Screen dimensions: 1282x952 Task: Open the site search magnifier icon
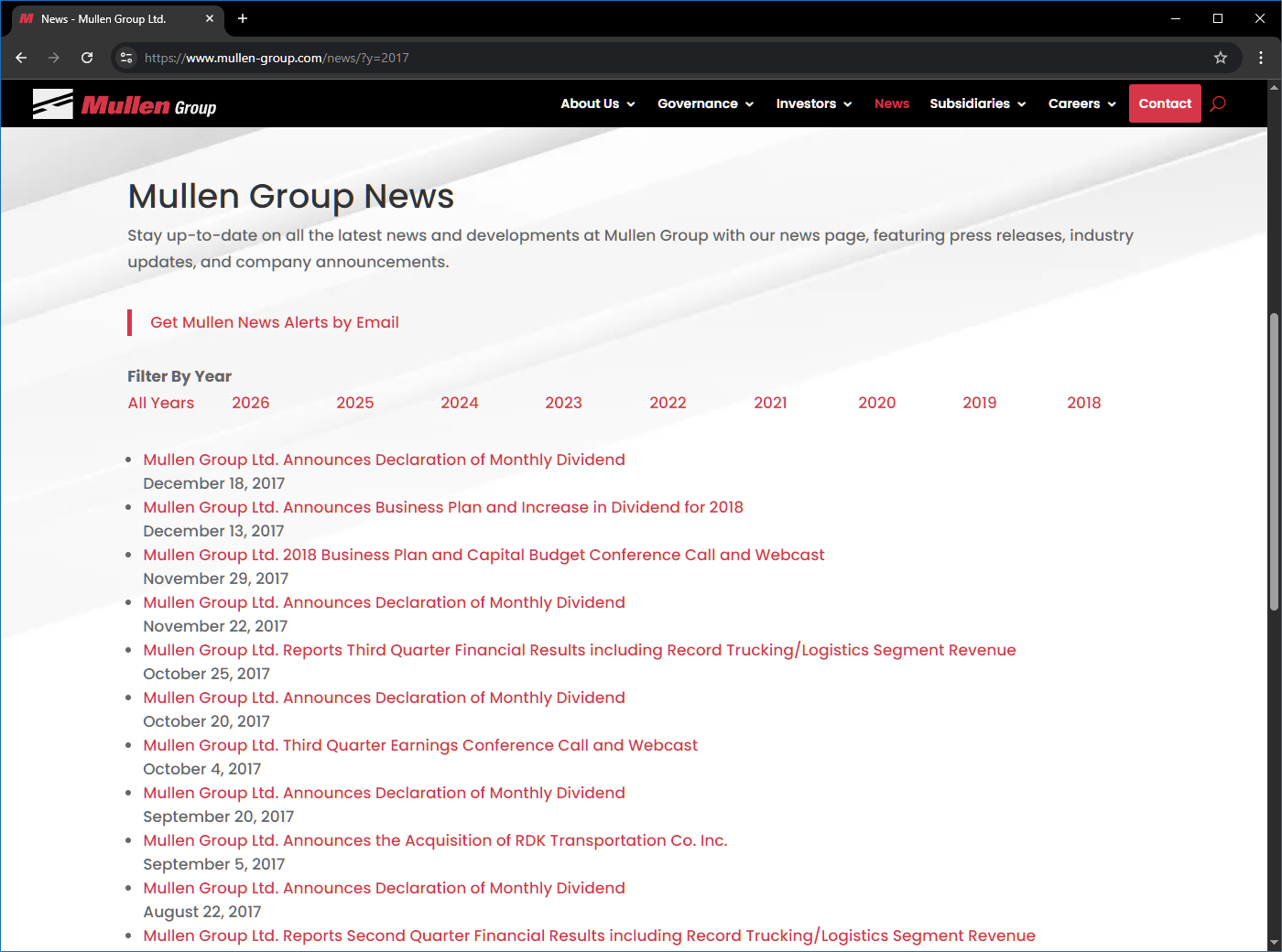tap(1218, 103)
